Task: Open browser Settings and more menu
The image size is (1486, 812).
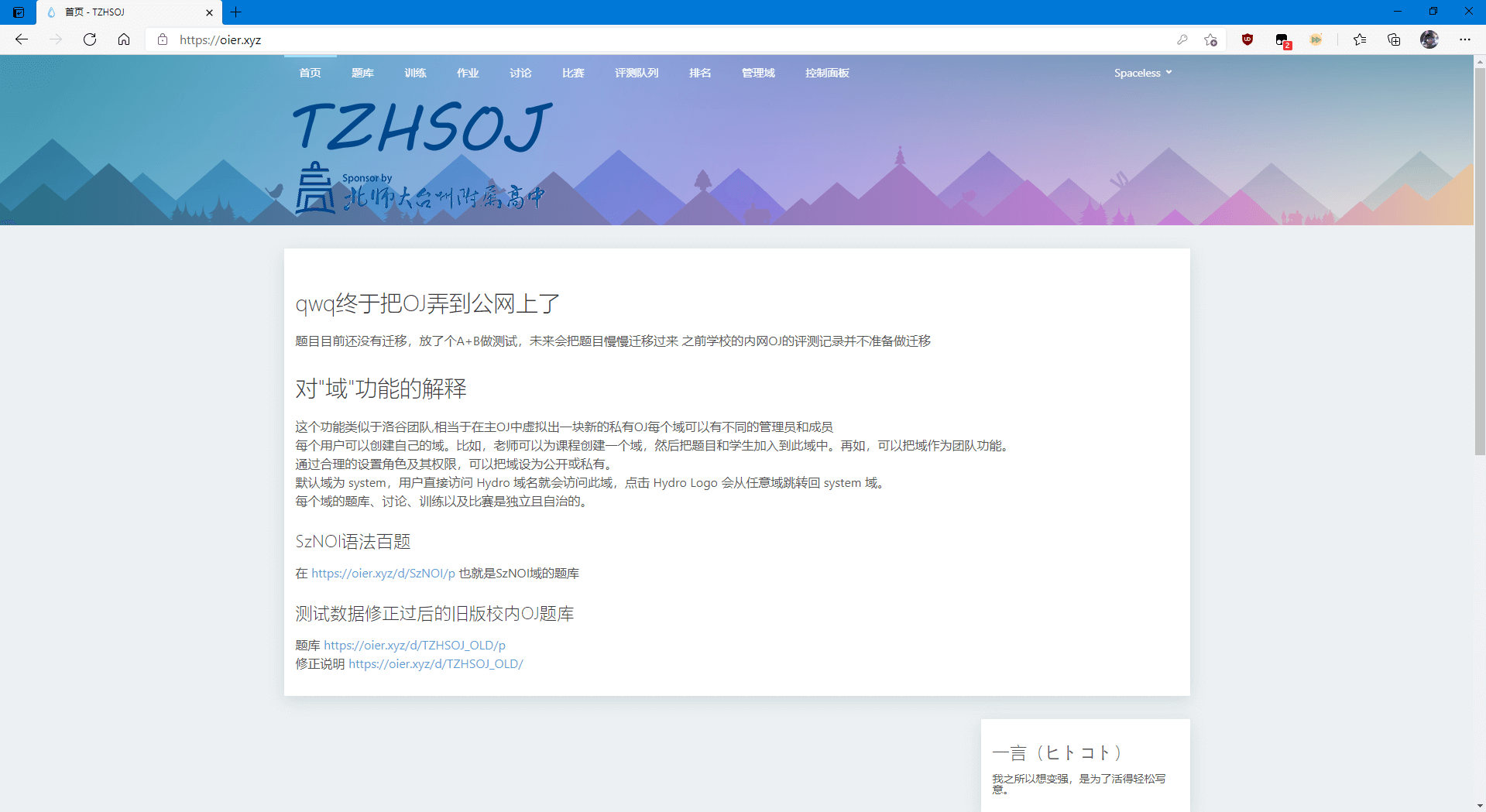Action: point(1464,39)
